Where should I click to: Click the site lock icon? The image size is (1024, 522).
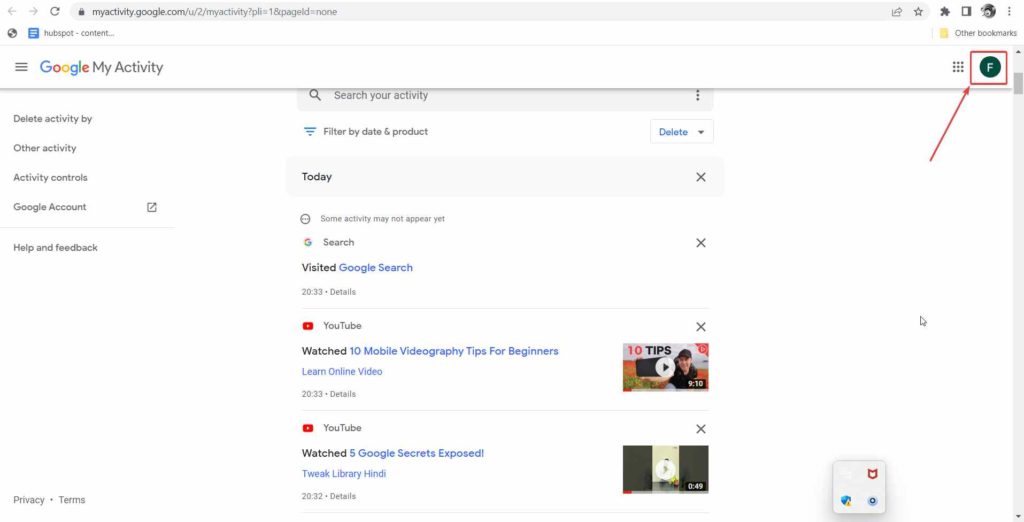coord(81,12)
